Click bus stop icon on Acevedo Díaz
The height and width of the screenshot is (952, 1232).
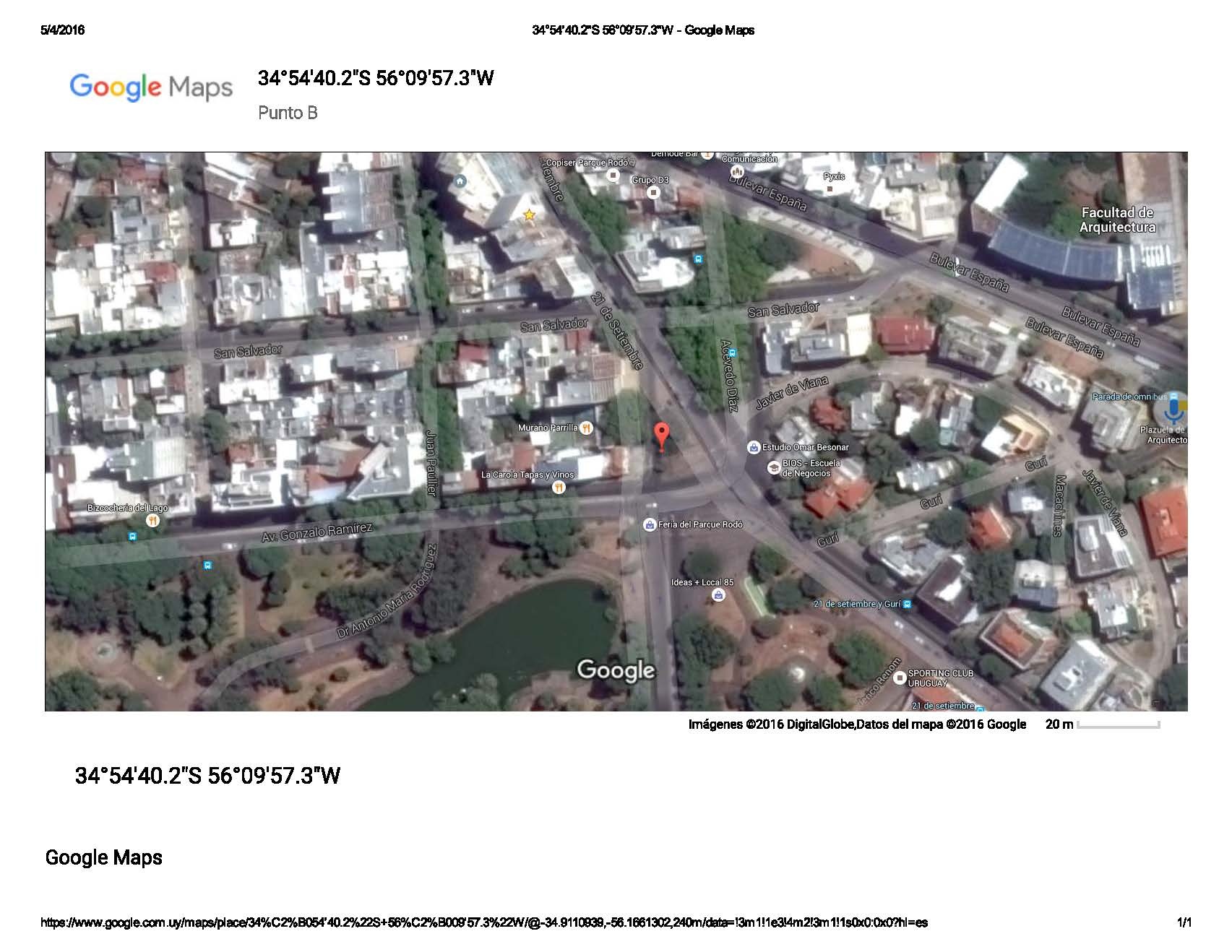[x=733, y=352]
